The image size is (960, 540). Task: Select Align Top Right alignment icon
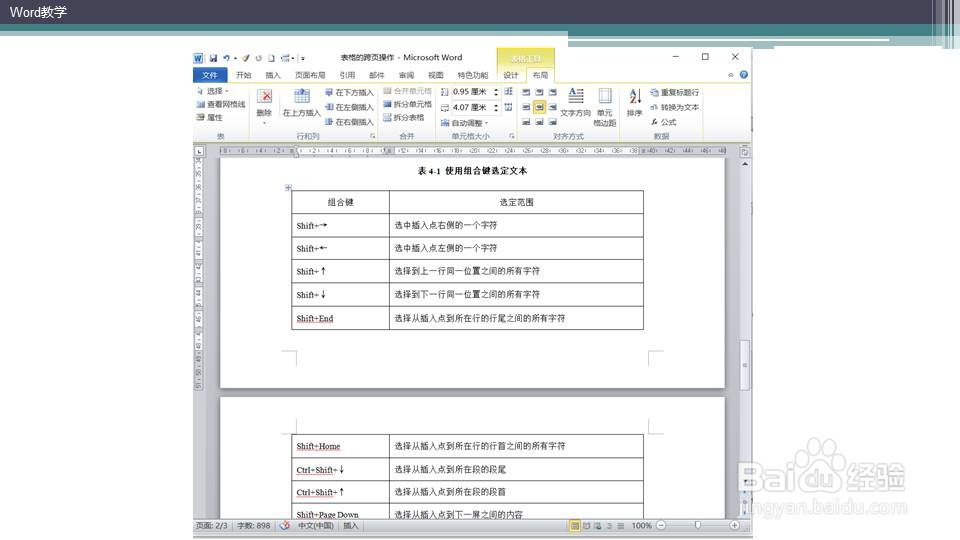click(x=552, y=92)
